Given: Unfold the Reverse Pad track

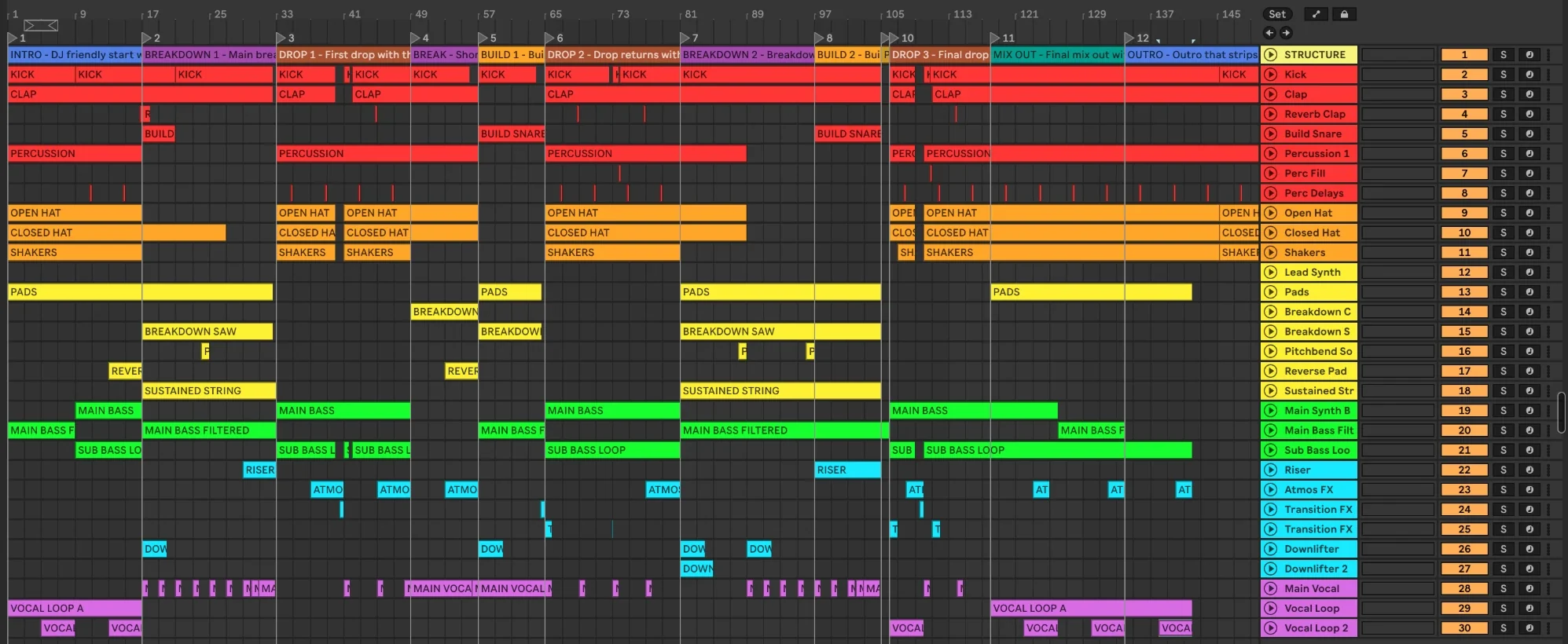Looking at the screenshot, I should click(1271, 371).
